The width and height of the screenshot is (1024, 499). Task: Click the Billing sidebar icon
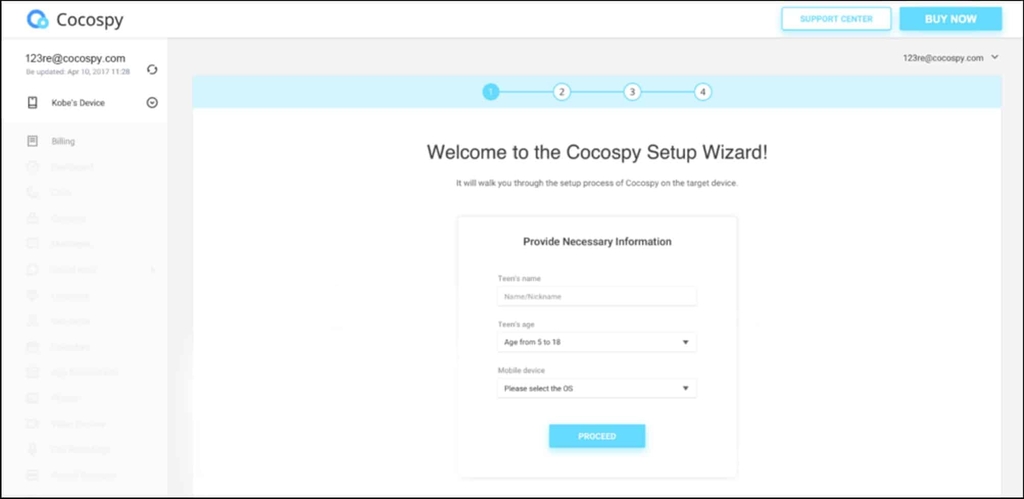tap(33, 141)
